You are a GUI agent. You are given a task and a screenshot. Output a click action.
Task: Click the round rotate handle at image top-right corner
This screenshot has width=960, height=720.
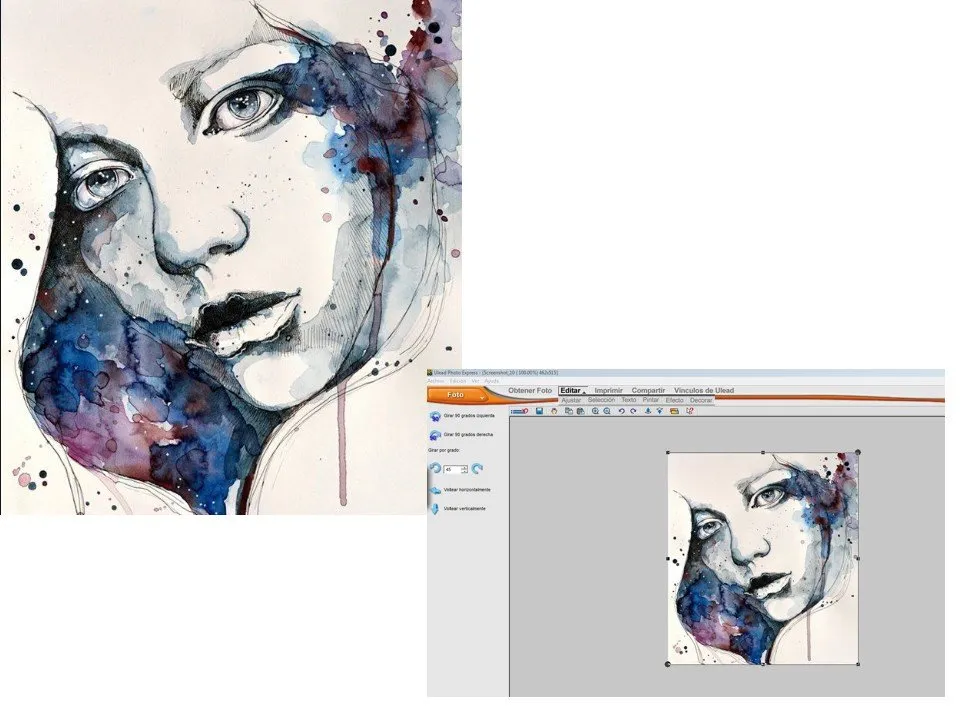858,452
